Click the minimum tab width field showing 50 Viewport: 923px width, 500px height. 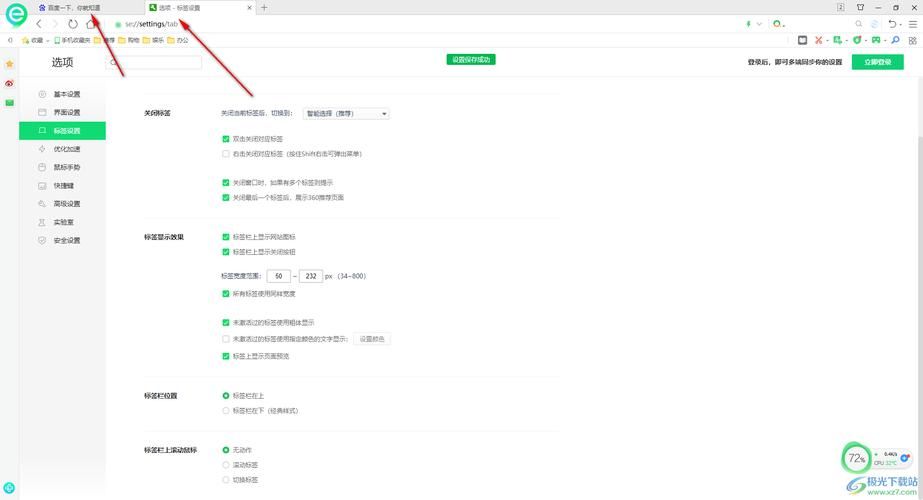coord(278,276)
